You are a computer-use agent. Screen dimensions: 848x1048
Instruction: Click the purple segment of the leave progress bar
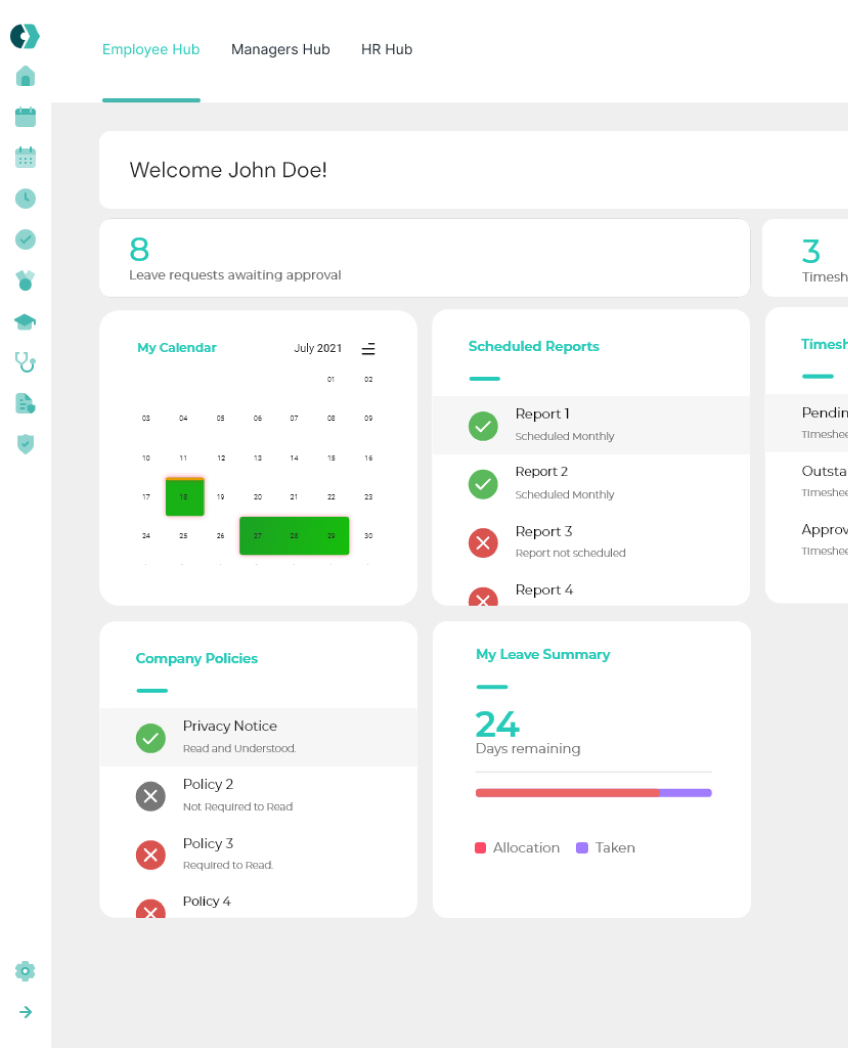coord(686,793)
